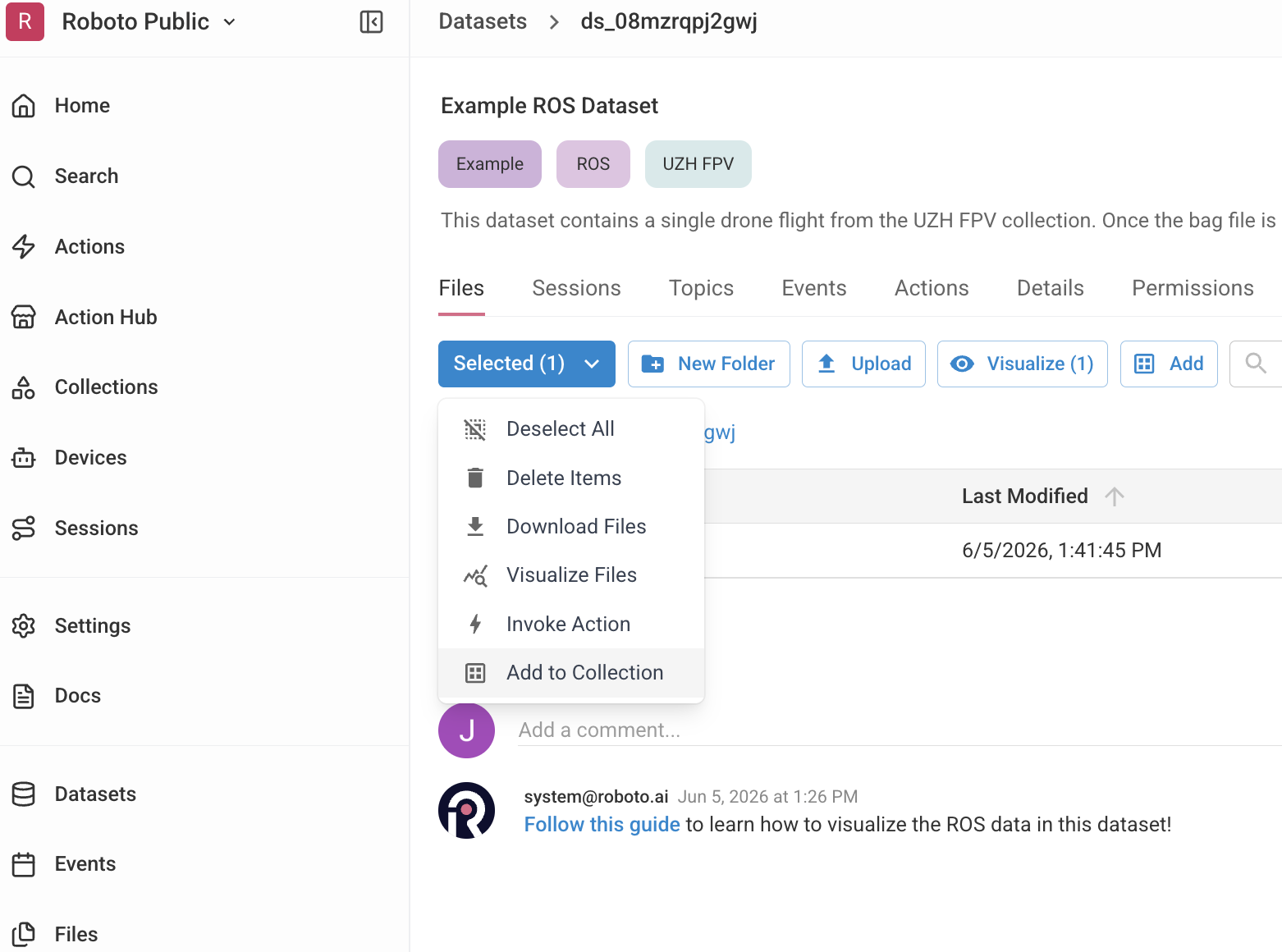Click the 6/5/2026, 1:41:45 PM cell

(x=1061, y=551)
